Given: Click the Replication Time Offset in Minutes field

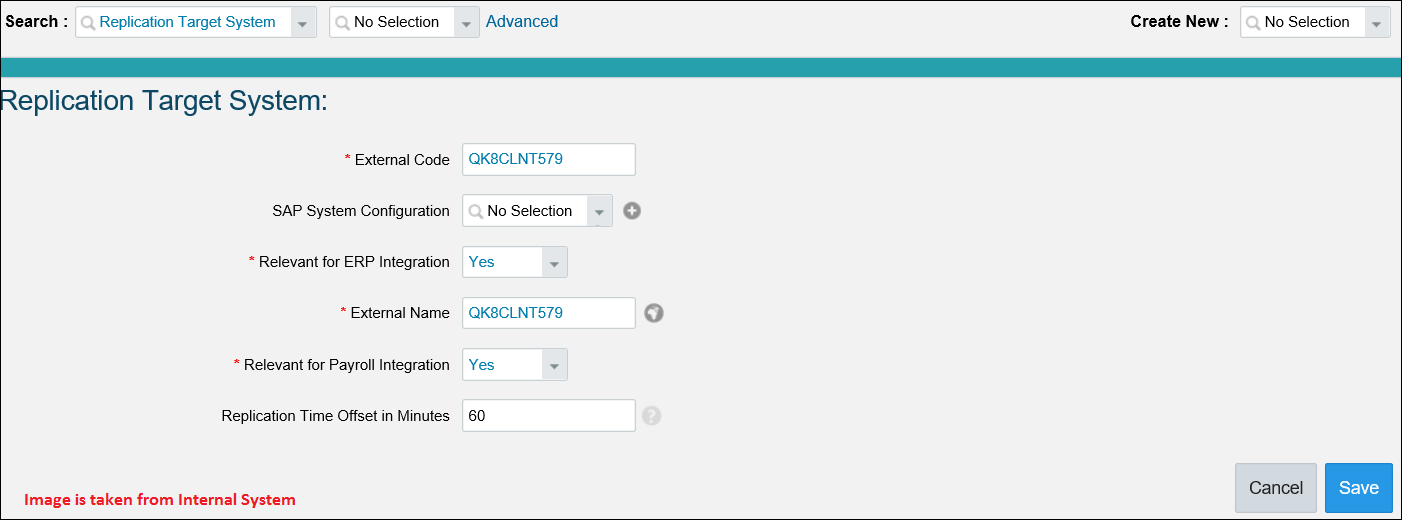Looking at the screenshot, I should tap(549, 416).
